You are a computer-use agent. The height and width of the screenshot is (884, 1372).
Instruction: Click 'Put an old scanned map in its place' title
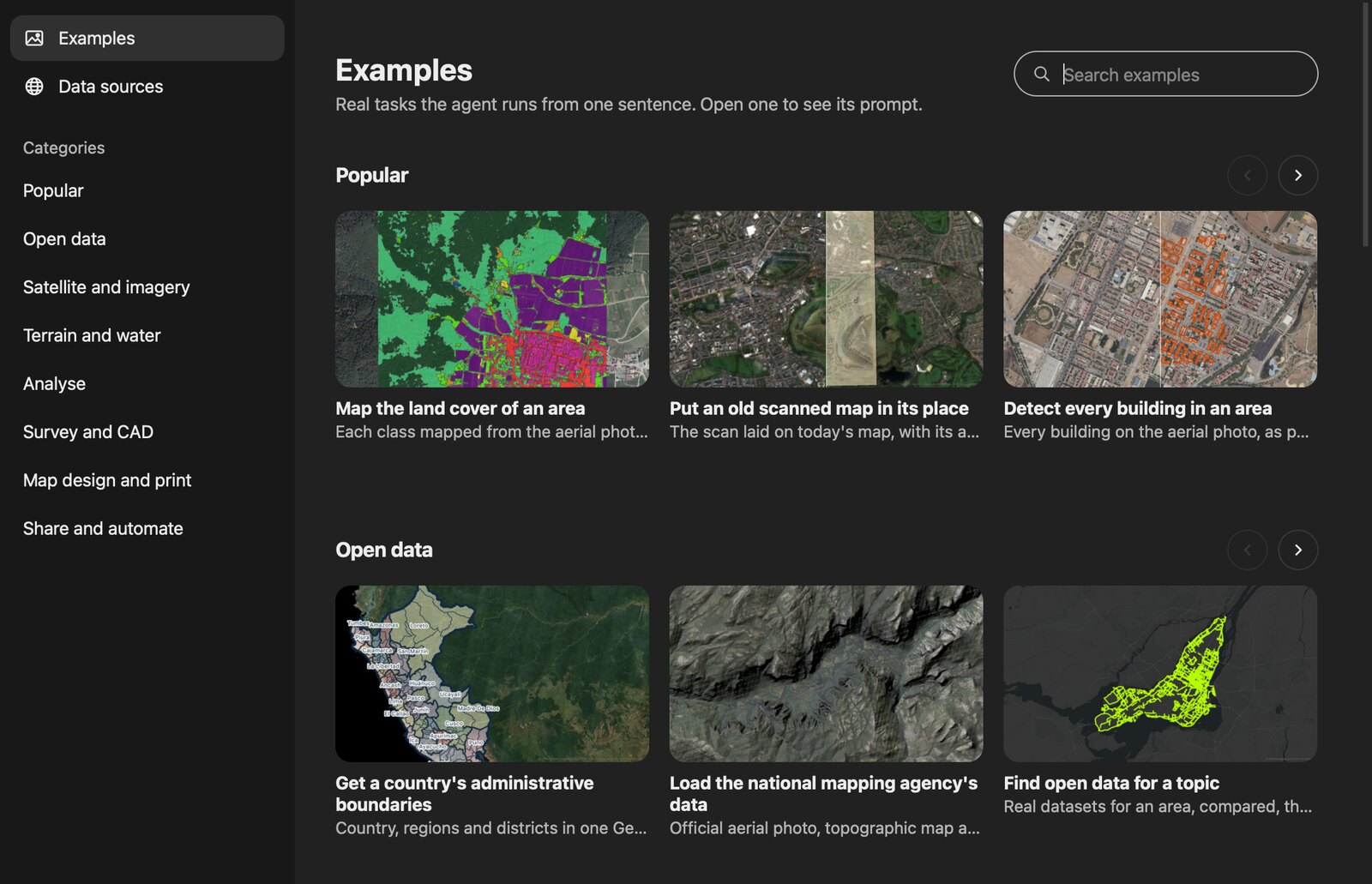coord(819,408)
